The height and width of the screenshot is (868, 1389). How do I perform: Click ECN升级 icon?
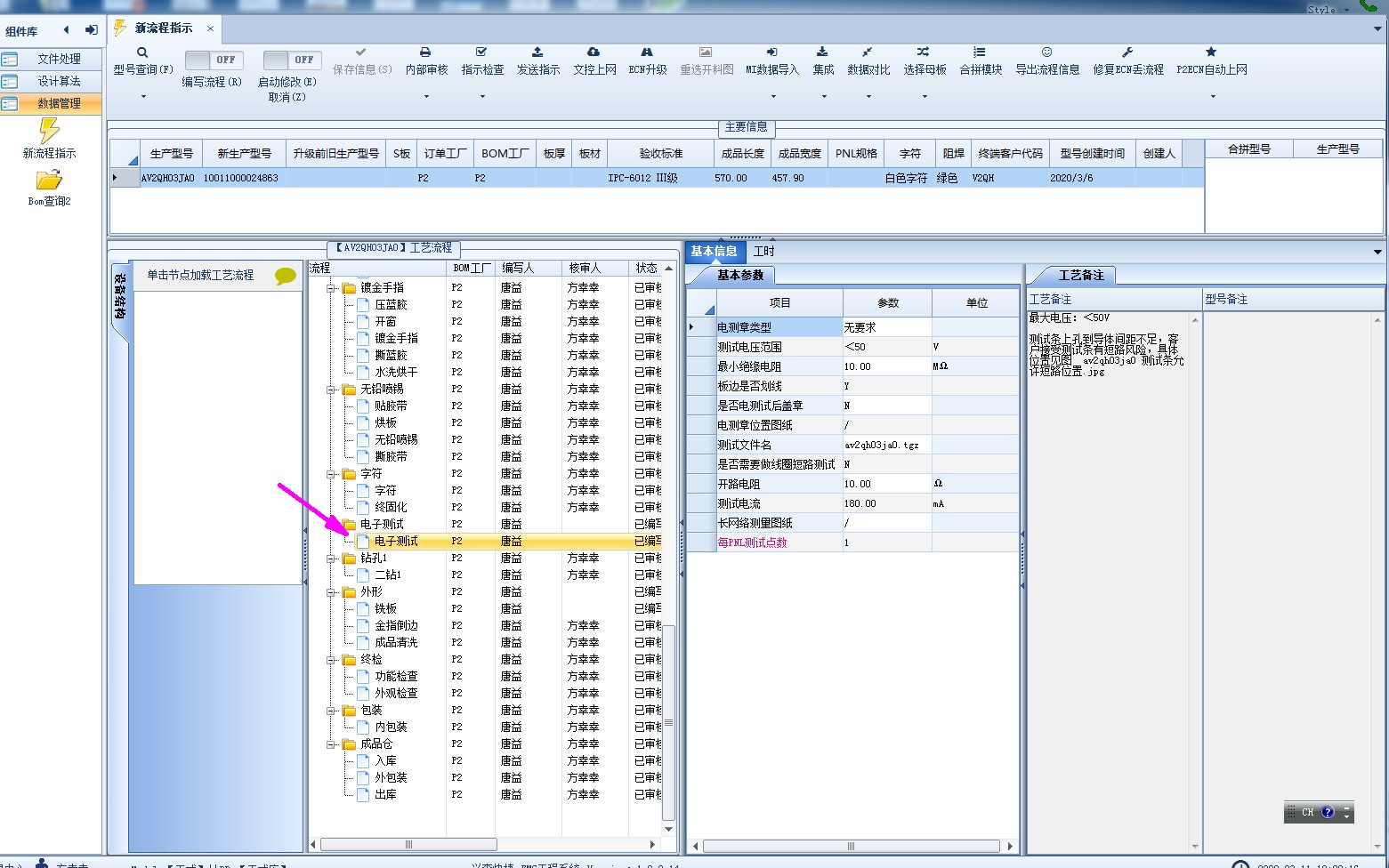pos(647,52)
